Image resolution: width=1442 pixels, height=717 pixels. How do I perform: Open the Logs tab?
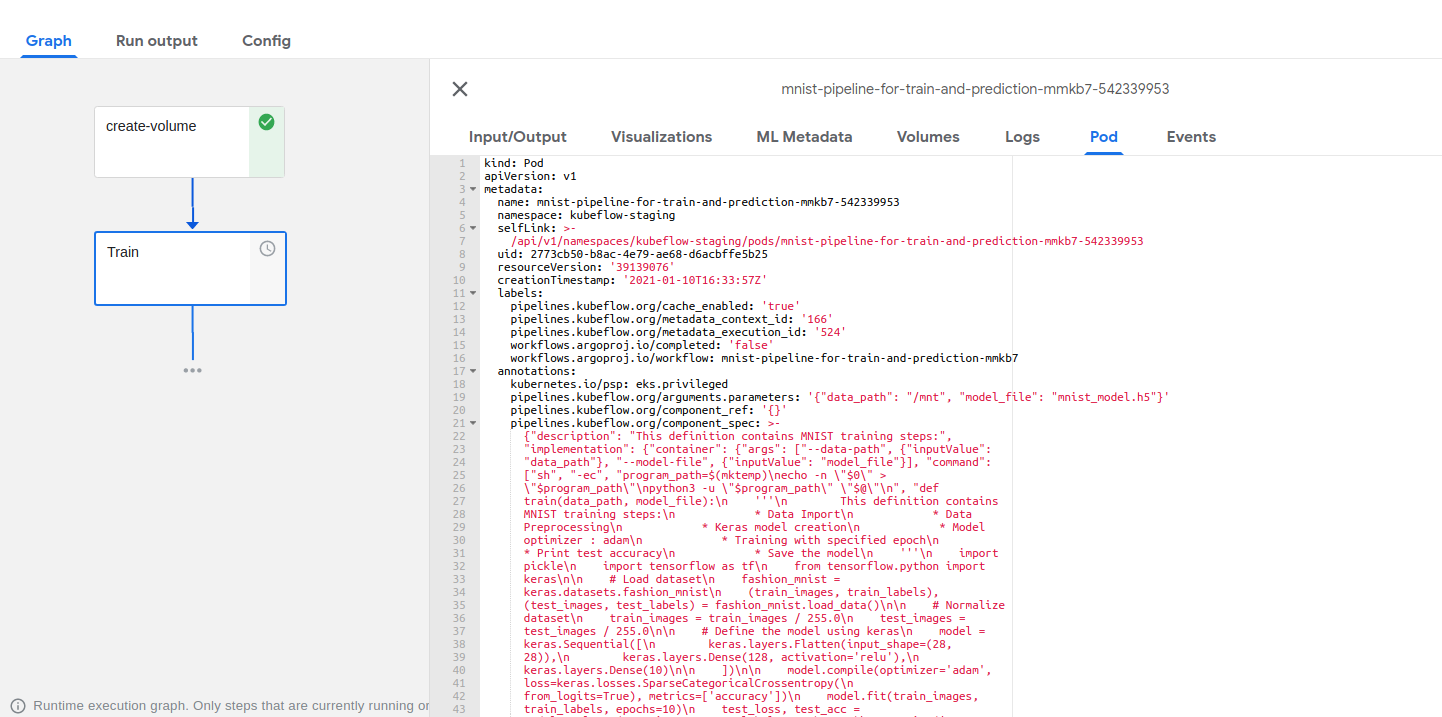(1022, 137)
